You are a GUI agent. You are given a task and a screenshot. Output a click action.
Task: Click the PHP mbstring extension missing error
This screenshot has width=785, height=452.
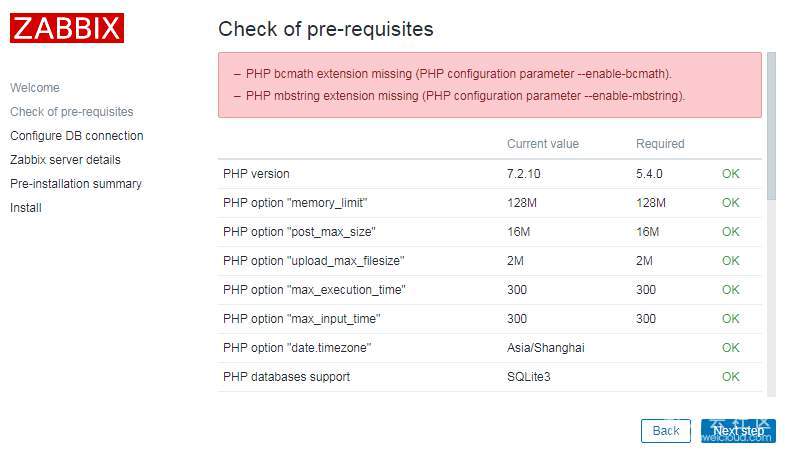(465, 96)
